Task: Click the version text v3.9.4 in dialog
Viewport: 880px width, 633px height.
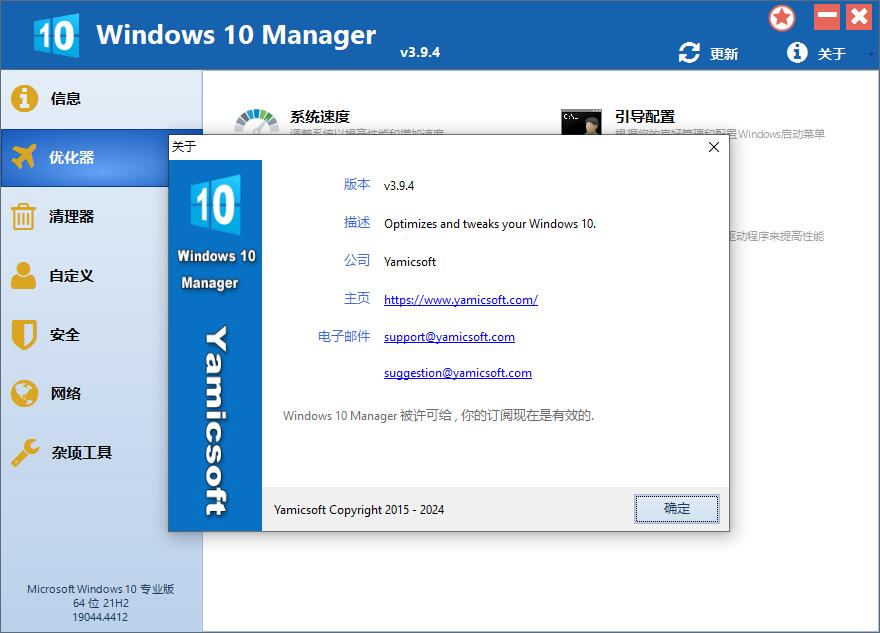Action: pyautogui.click(x=399, y=186)
